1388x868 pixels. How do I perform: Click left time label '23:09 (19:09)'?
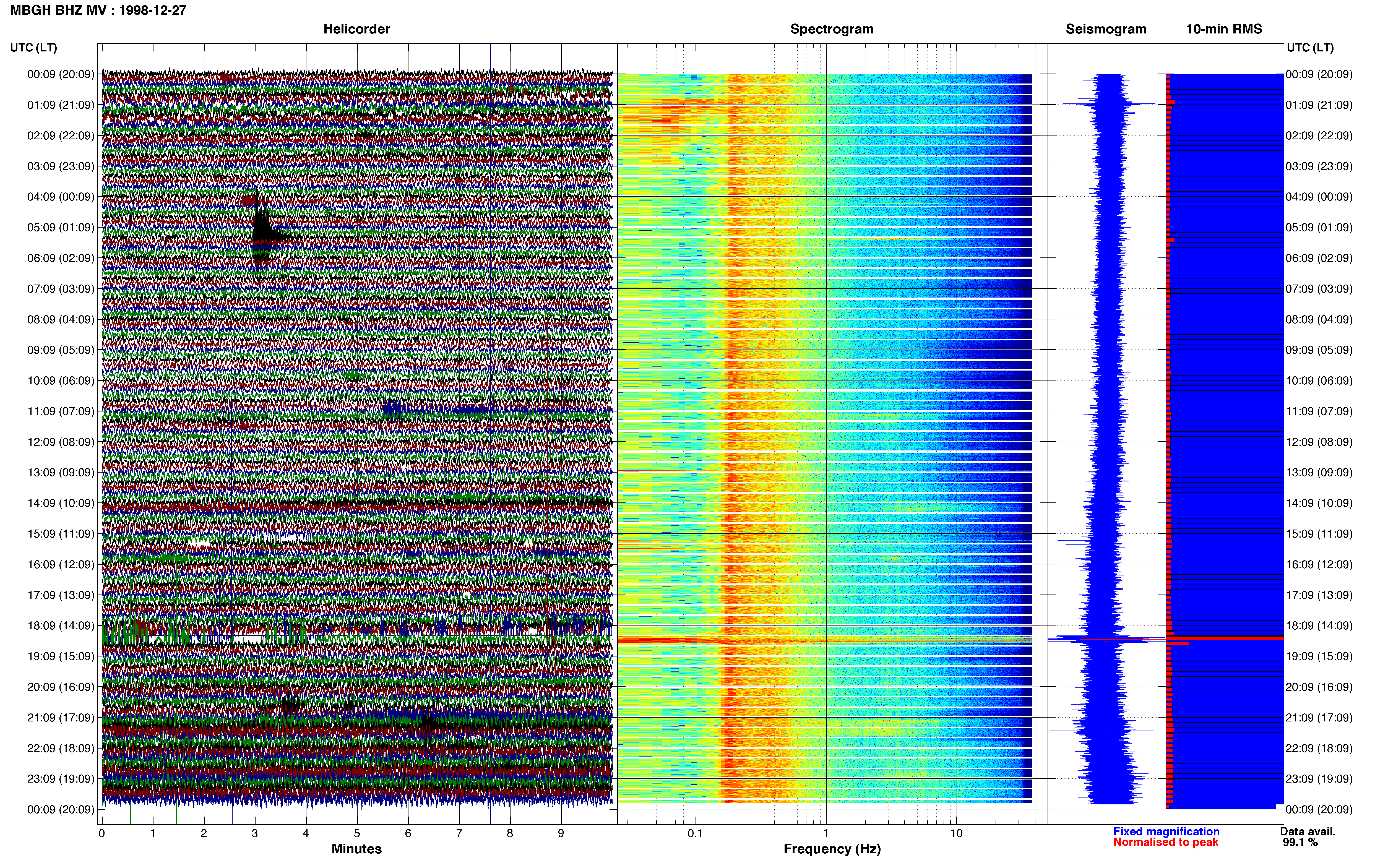coord(61,779)
